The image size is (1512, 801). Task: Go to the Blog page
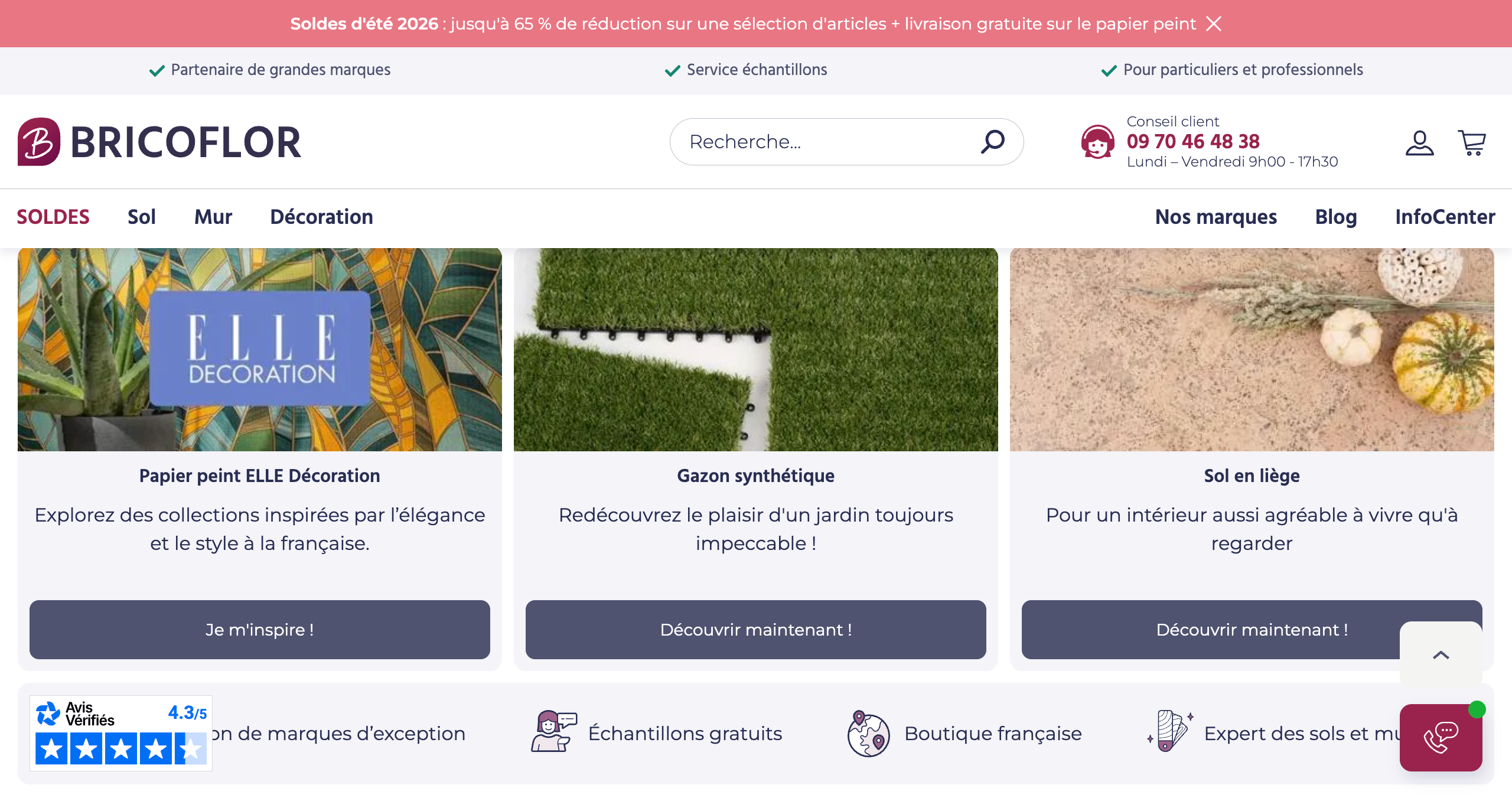tap(1336, 217)
